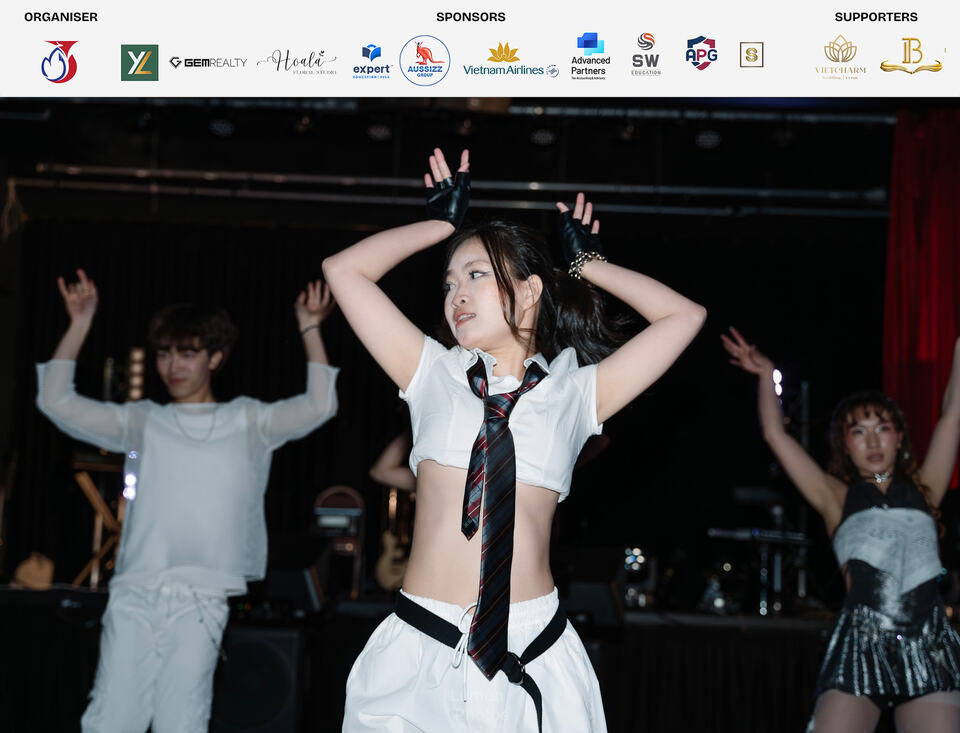Click the Hoala Floral Studio logo
Viewport: 960px width, 733px height.
297,62
